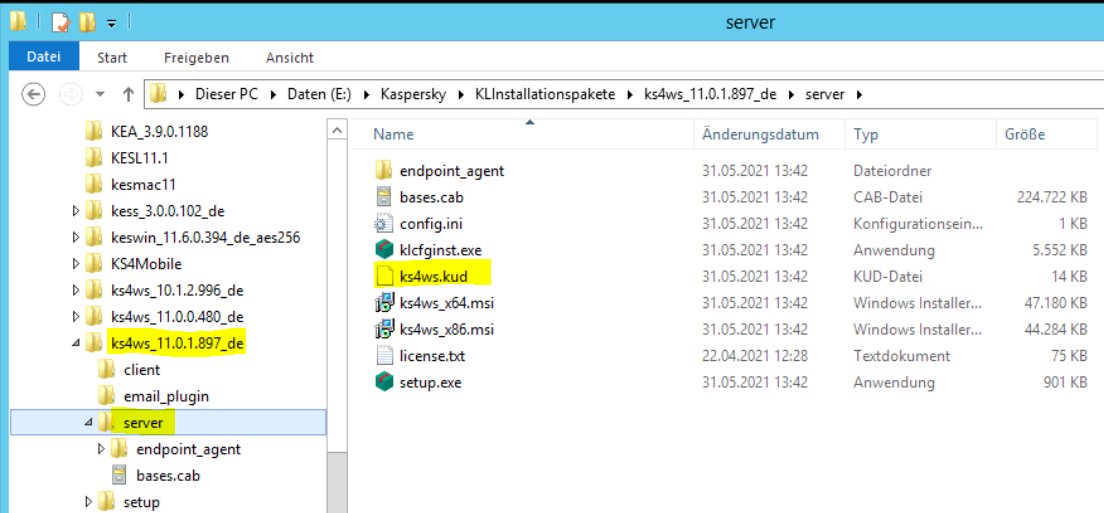The height and width of the screenshot is (513, 1104).
Task: Open dropdown arrow after server breadcrumb
Action: 859,94
